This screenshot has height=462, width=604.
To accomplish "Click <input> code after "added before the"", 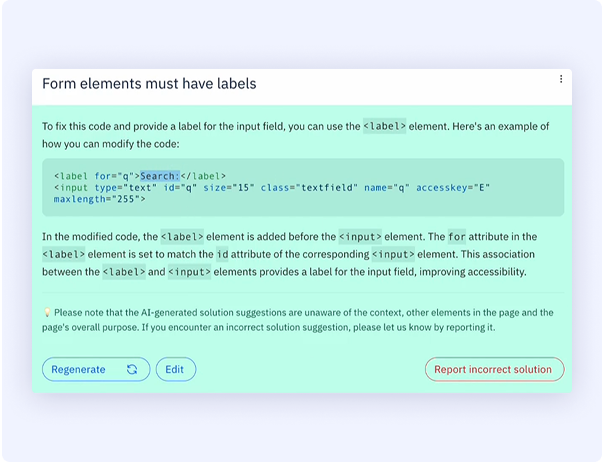I will (x=359, y=237).
